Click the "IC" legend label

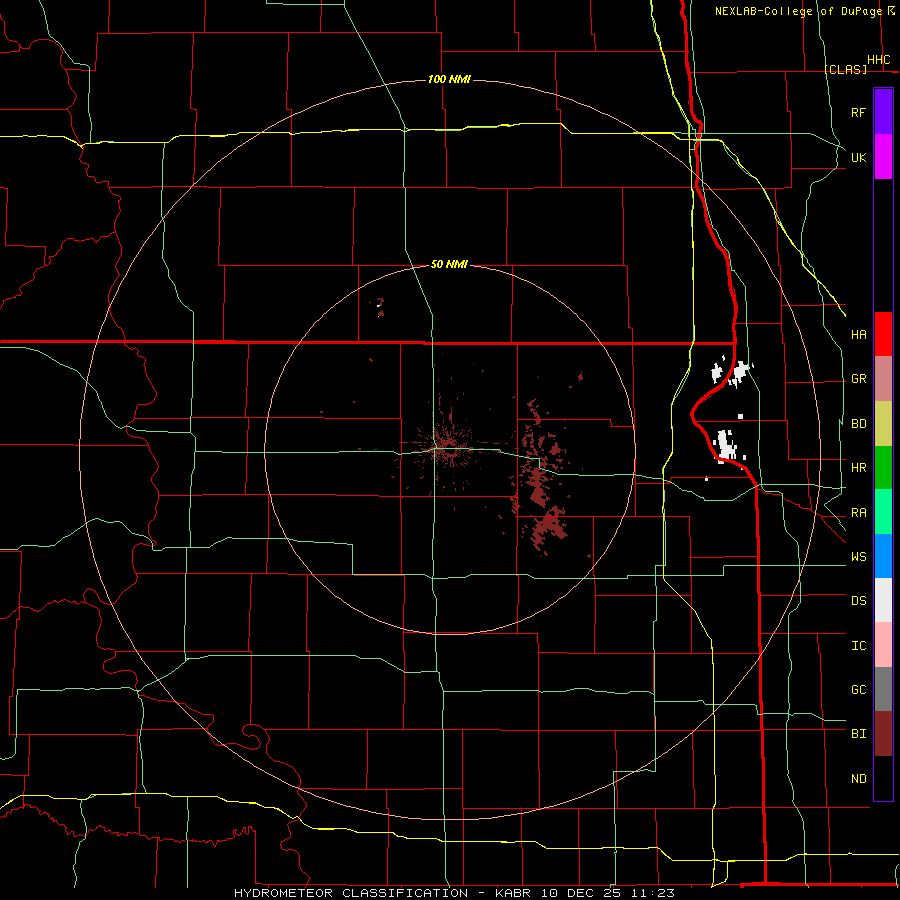pyautogui.click(x=858, y=646)
